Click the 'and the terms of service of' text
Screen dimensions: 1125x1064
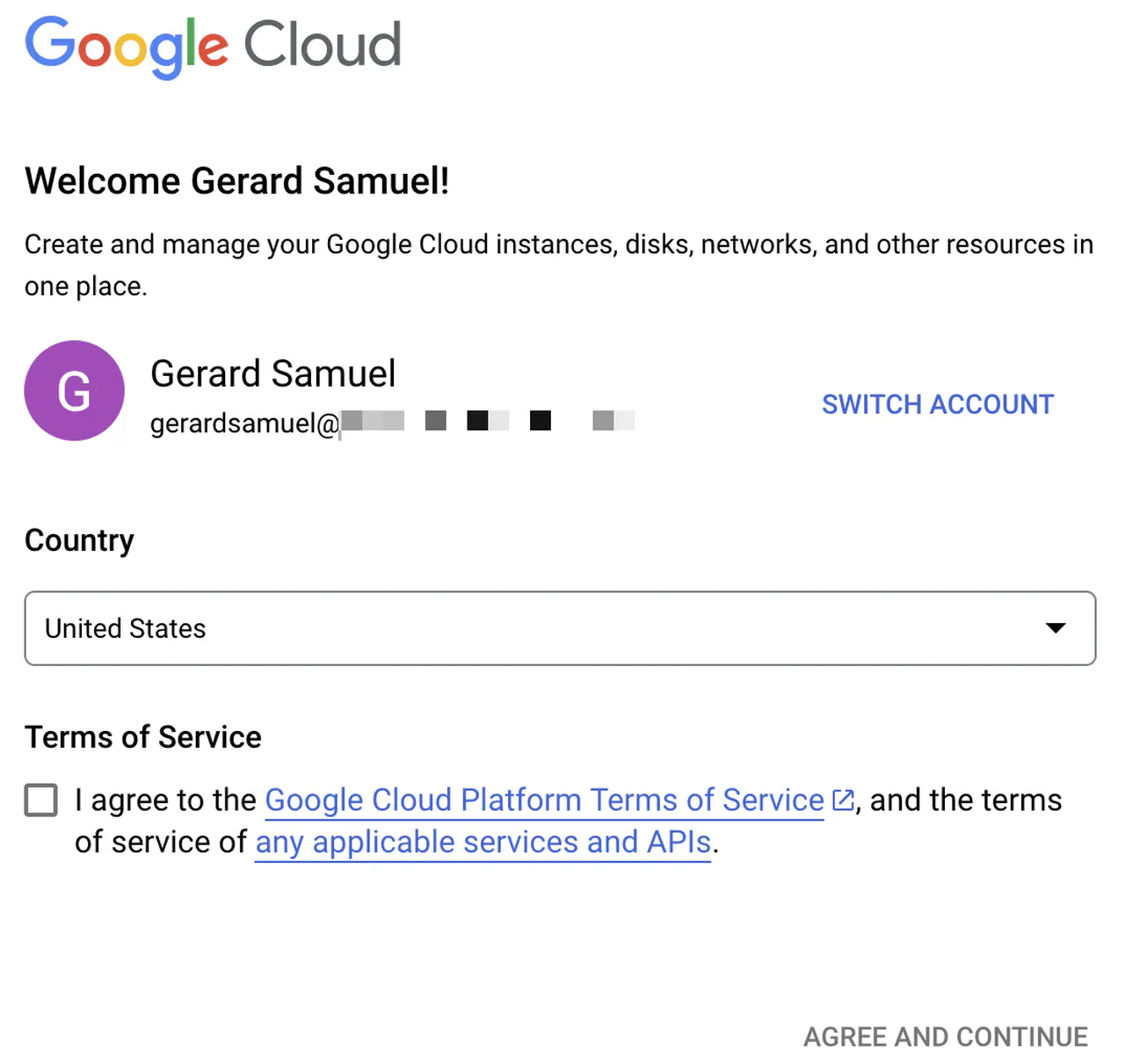965,800
